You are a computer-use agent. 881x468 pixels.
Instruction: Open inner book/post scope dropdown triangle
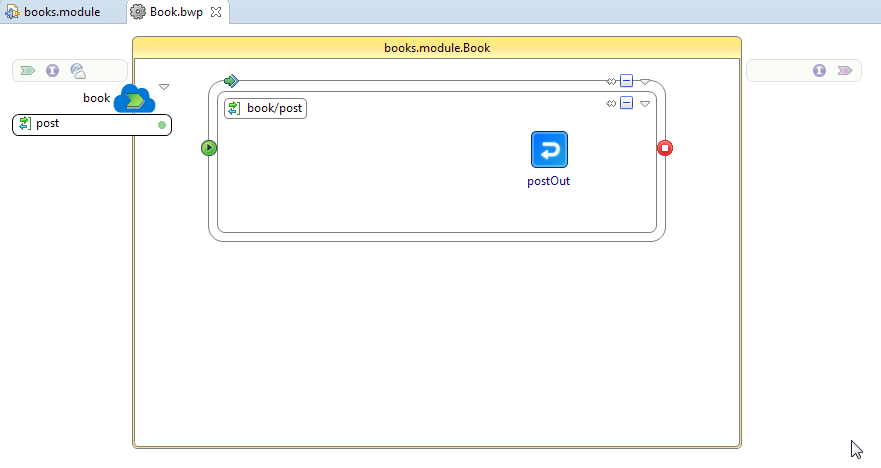click(645, 104)
